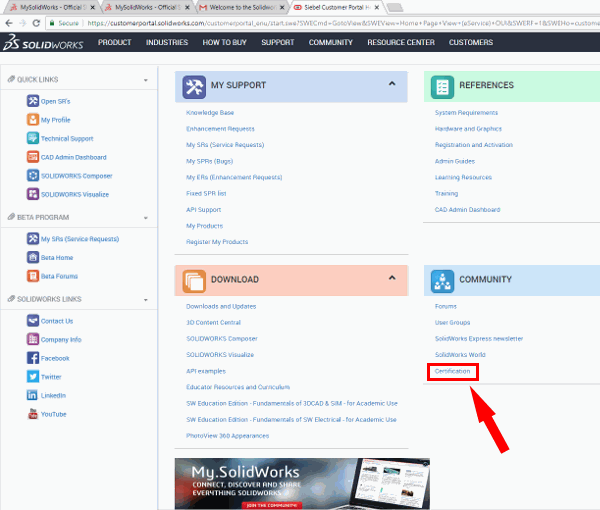Open Enhancement Requests under My Support

220,129
